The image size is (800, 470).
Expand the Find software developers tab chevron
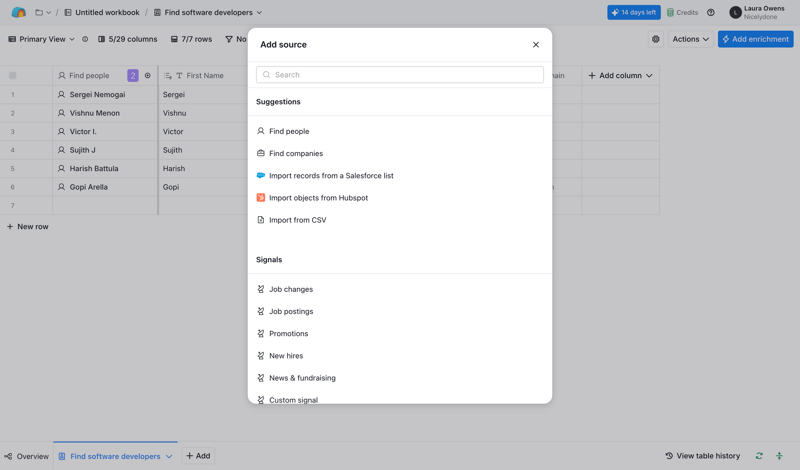click(x=169, y=456)
